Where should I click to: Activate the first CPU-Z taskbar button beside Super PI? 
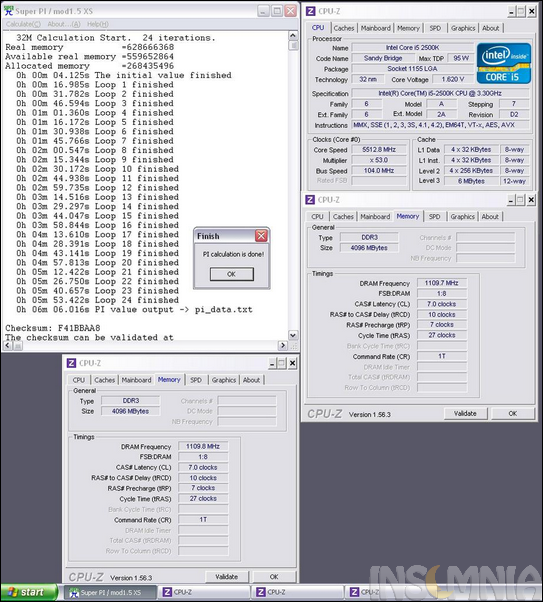point(204,592)
